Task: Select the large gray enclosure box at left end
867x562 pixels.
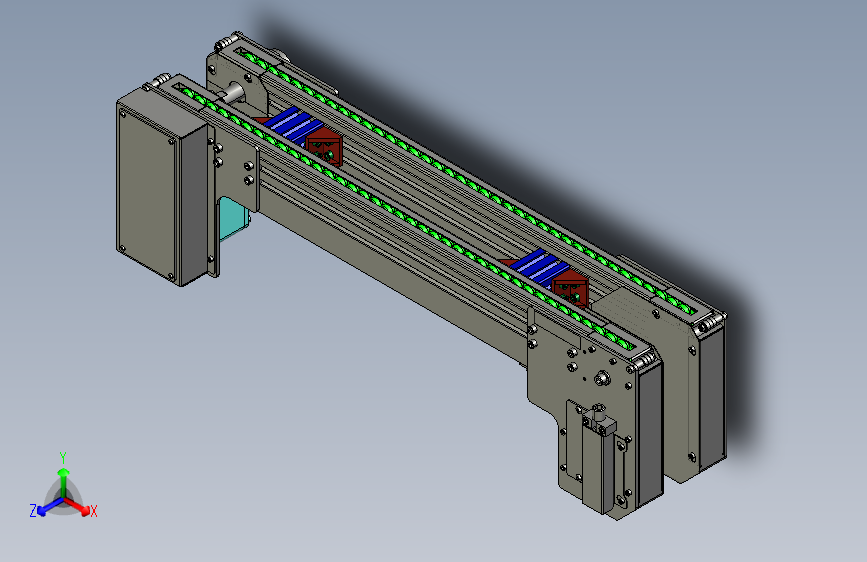Action: point(161,188)
